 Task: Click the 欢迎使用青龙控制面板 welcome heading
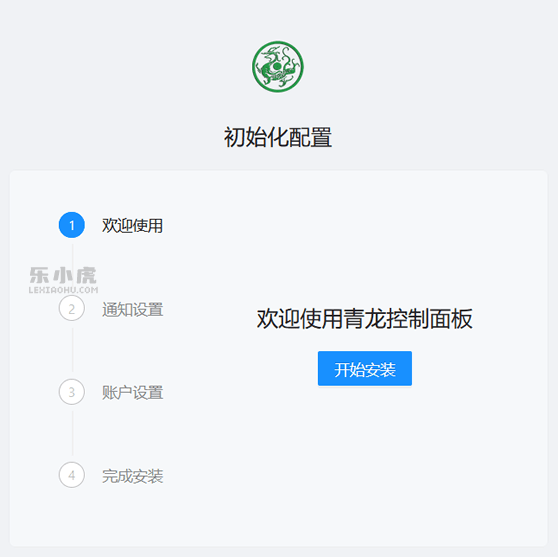point(365,318)
